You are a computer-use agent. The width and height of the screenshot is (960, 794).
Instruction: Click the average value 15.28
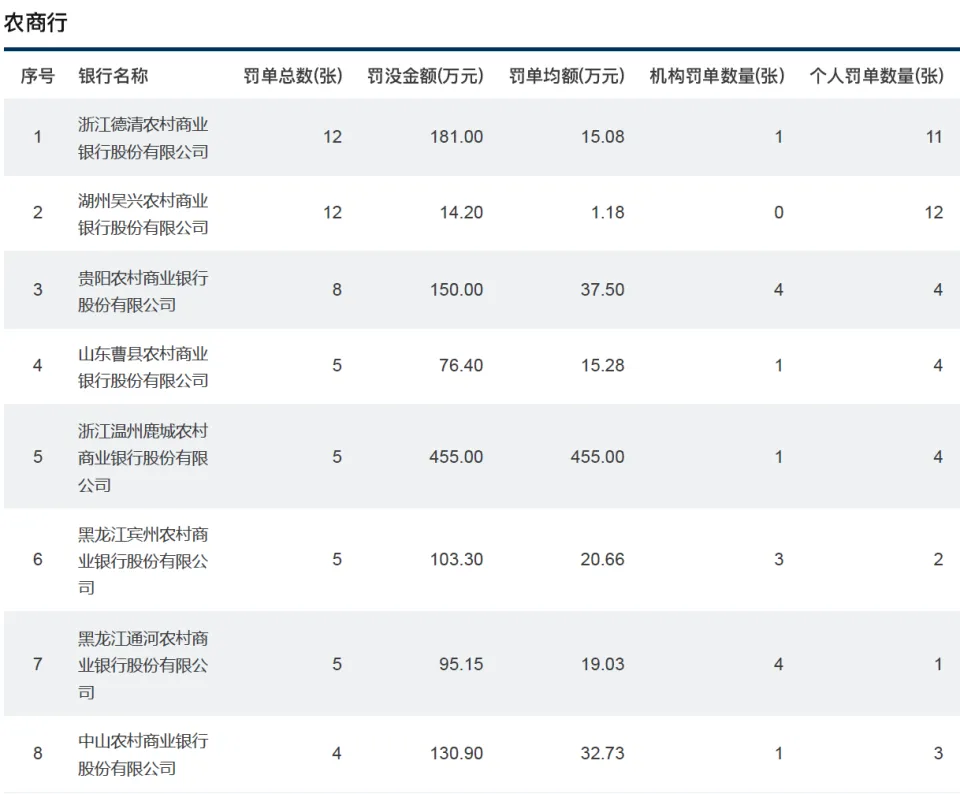(x=603, y=365)
